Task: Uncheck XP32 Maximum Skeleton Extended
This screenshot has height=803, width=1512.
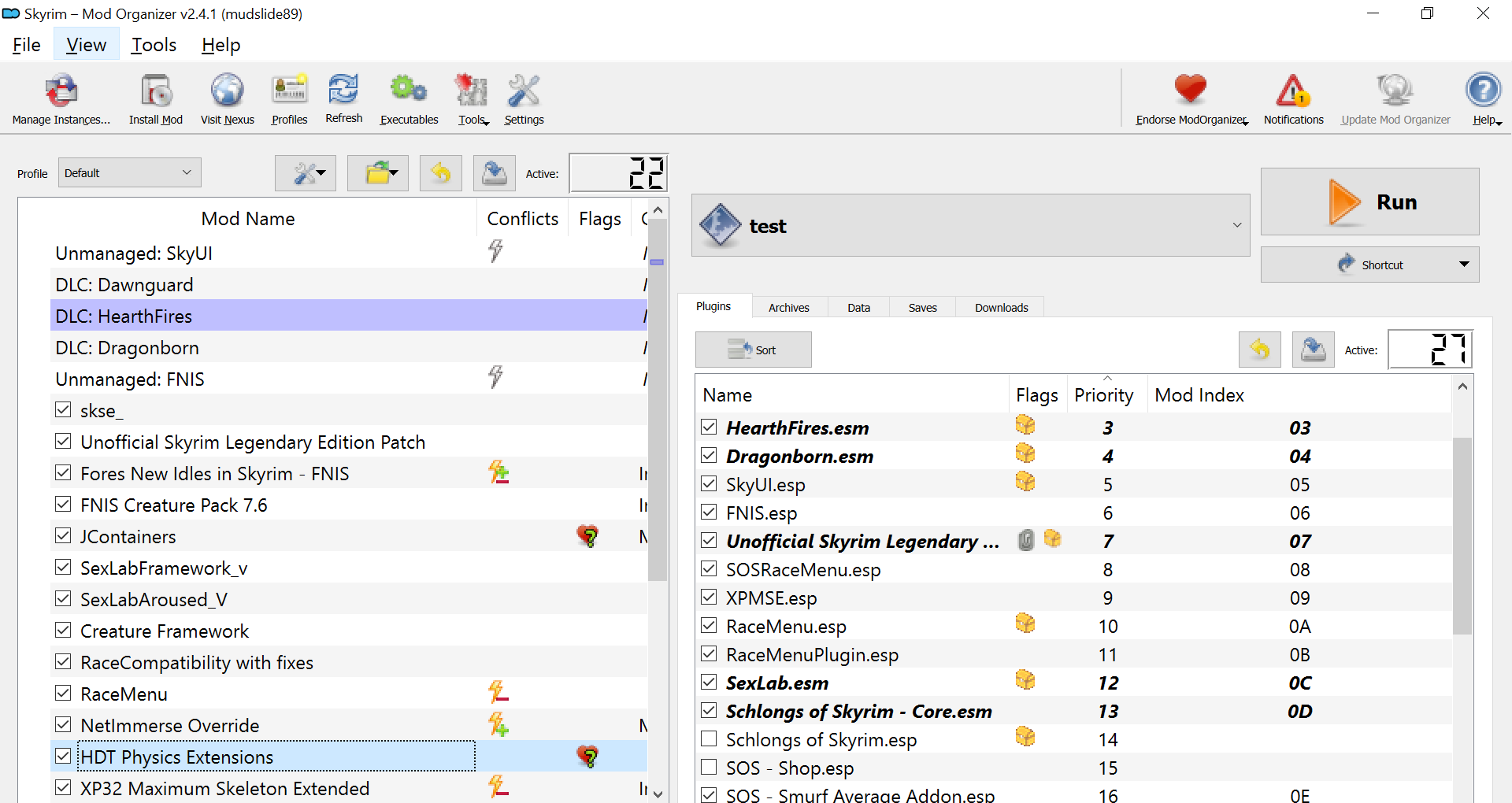Action: tap(64, 787)
